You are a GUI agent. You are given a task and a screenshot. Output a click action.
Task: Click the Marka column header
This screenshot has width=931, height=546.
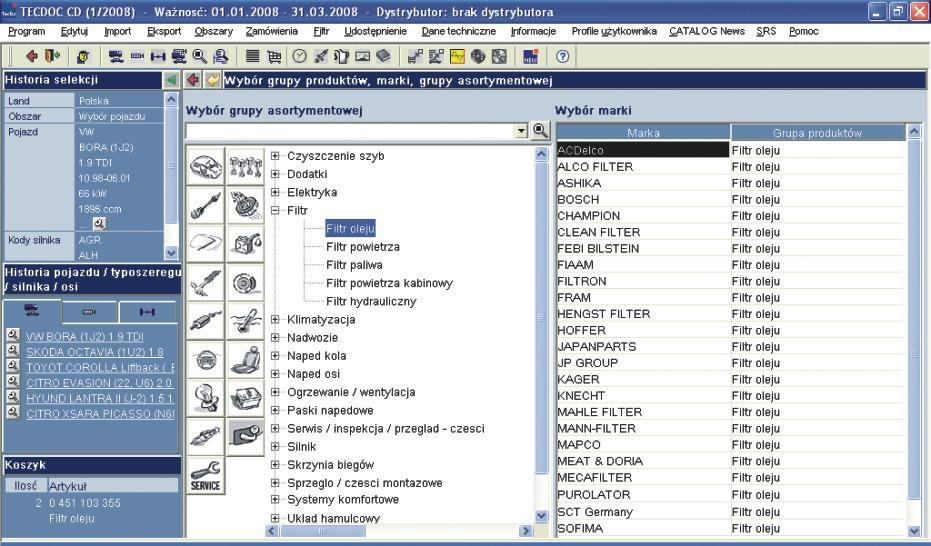point(643,133)
